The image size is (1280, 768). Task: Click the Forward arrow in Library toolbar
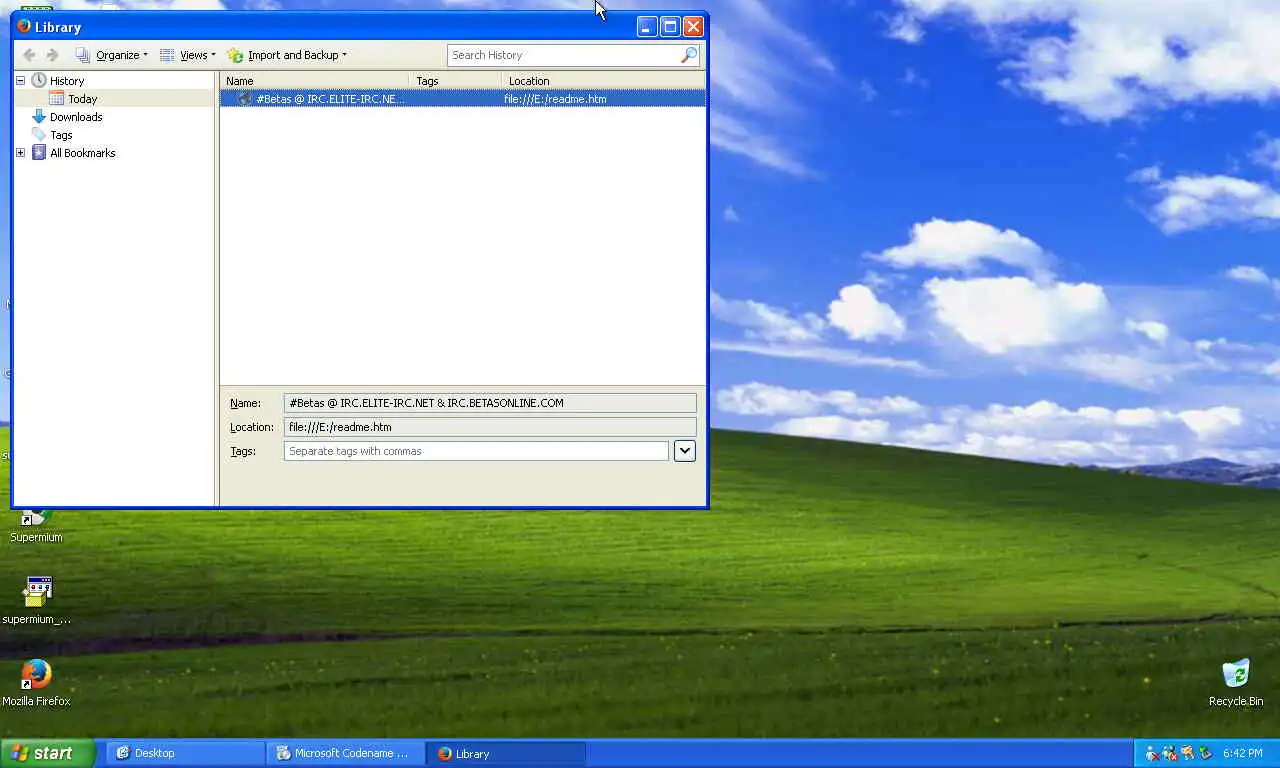coord(53,55)
